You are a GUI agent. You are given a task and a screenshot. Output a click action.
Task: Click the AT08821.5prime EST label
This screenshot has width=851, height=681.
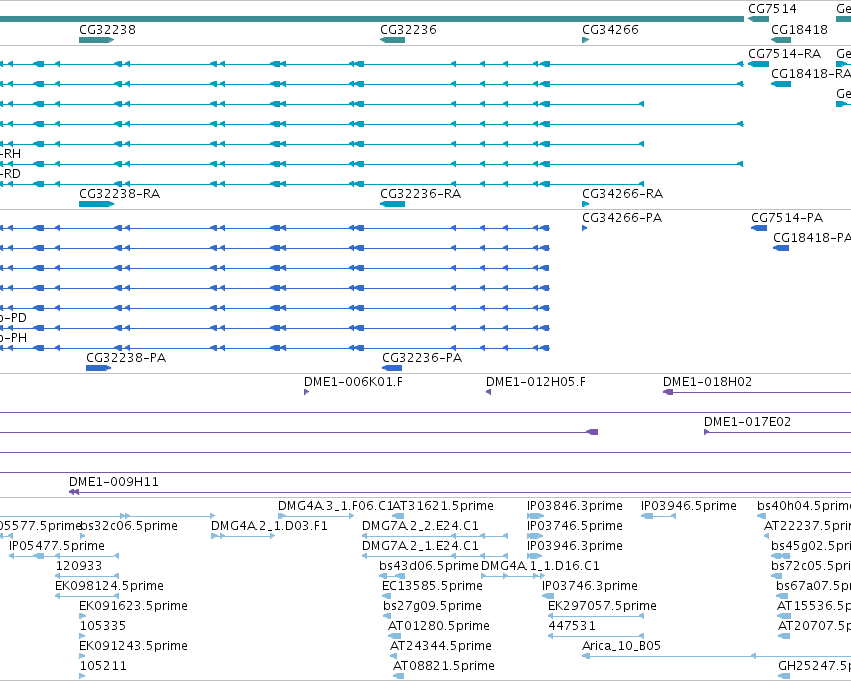click(443, 666)
